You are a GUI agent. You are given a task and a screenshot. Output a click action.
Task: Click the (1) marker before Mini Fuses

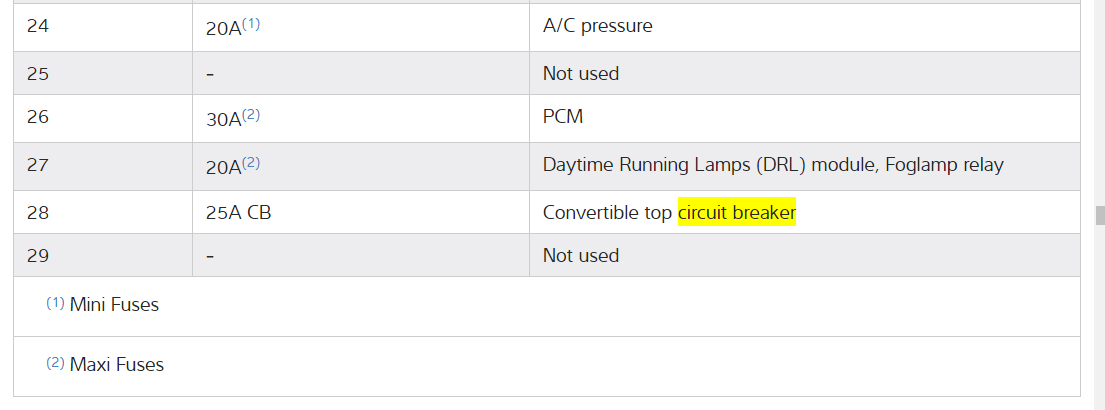coord(55,303)
